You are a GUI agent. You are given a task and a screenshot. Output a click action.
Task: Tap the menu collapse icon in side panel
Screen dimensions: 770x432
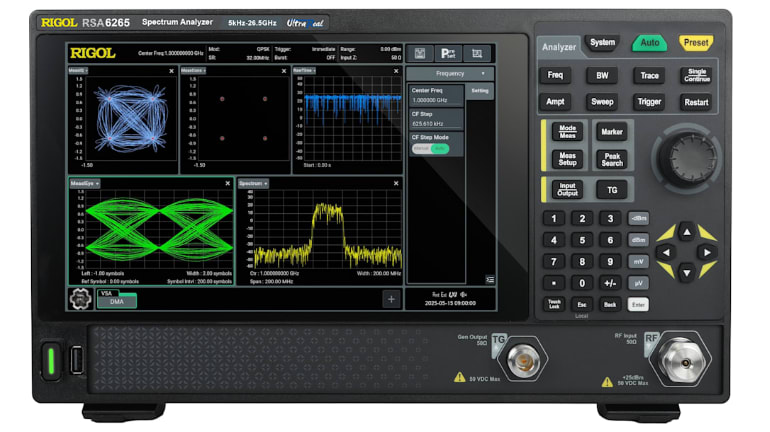pos(490,279)
